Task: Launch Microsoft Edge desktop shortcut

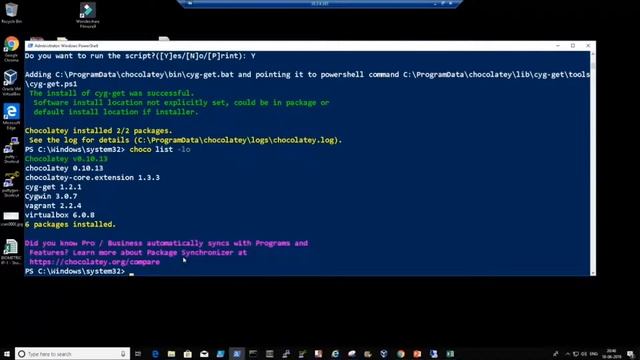Action: 11,117
